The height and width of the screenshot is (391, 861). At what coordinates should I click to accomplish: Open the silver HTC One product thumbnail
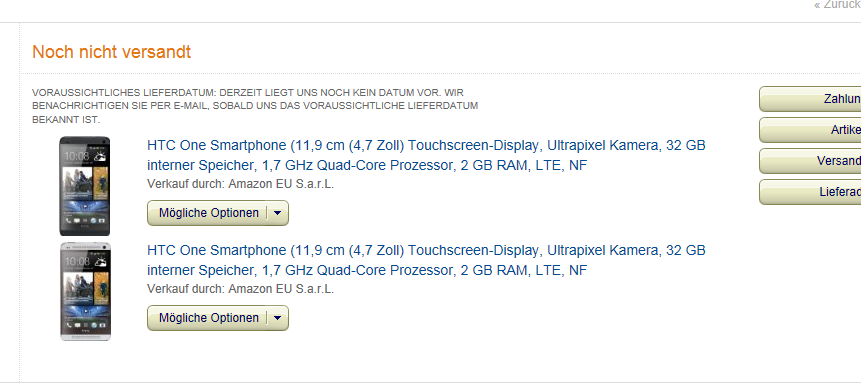[85, 291]
